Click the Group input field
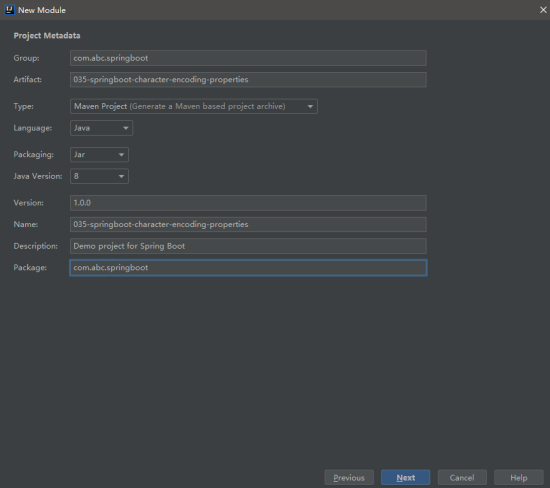 point(248,58)
